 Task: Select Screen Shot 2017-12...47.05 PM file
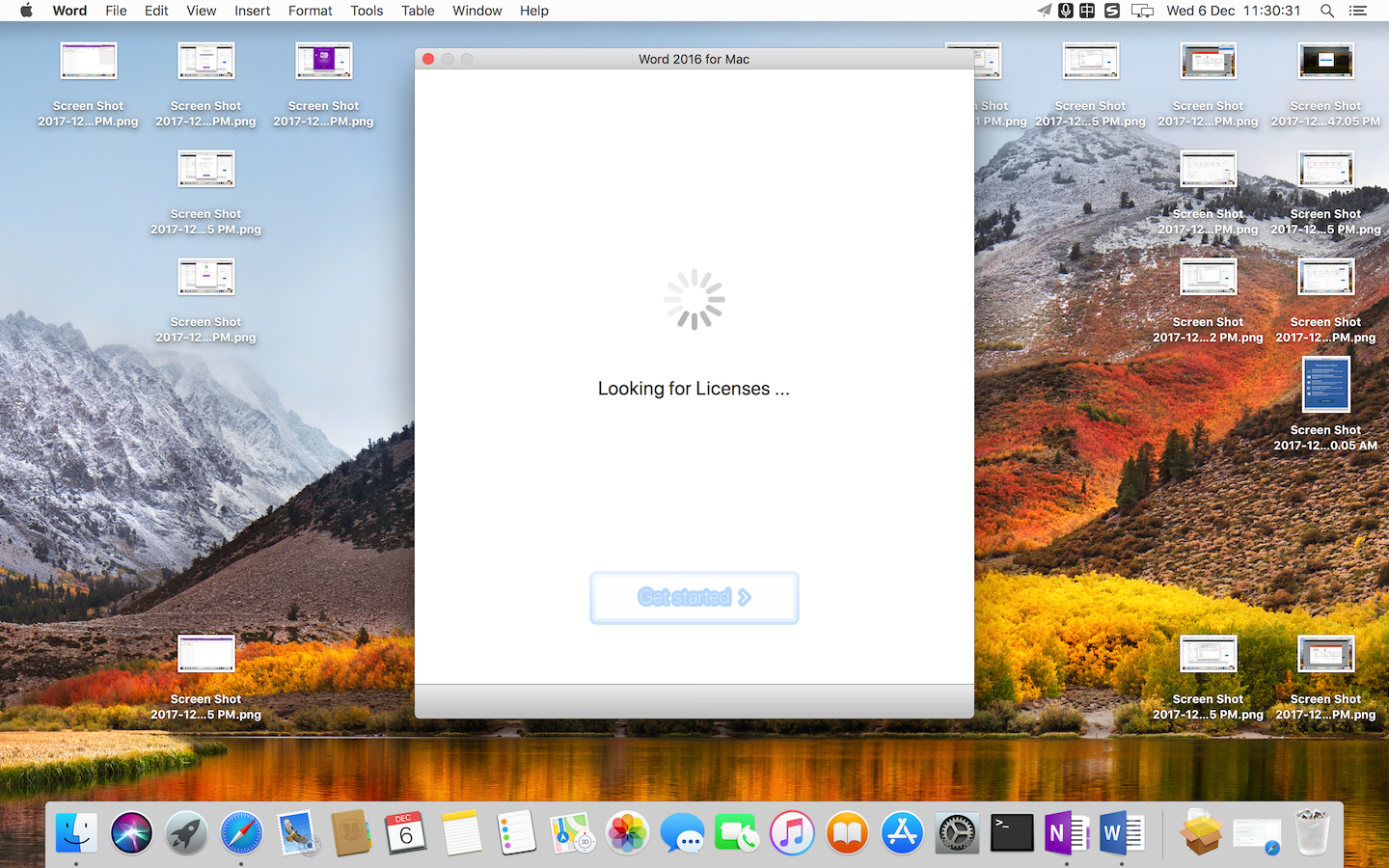click(x=1325, y=85)
